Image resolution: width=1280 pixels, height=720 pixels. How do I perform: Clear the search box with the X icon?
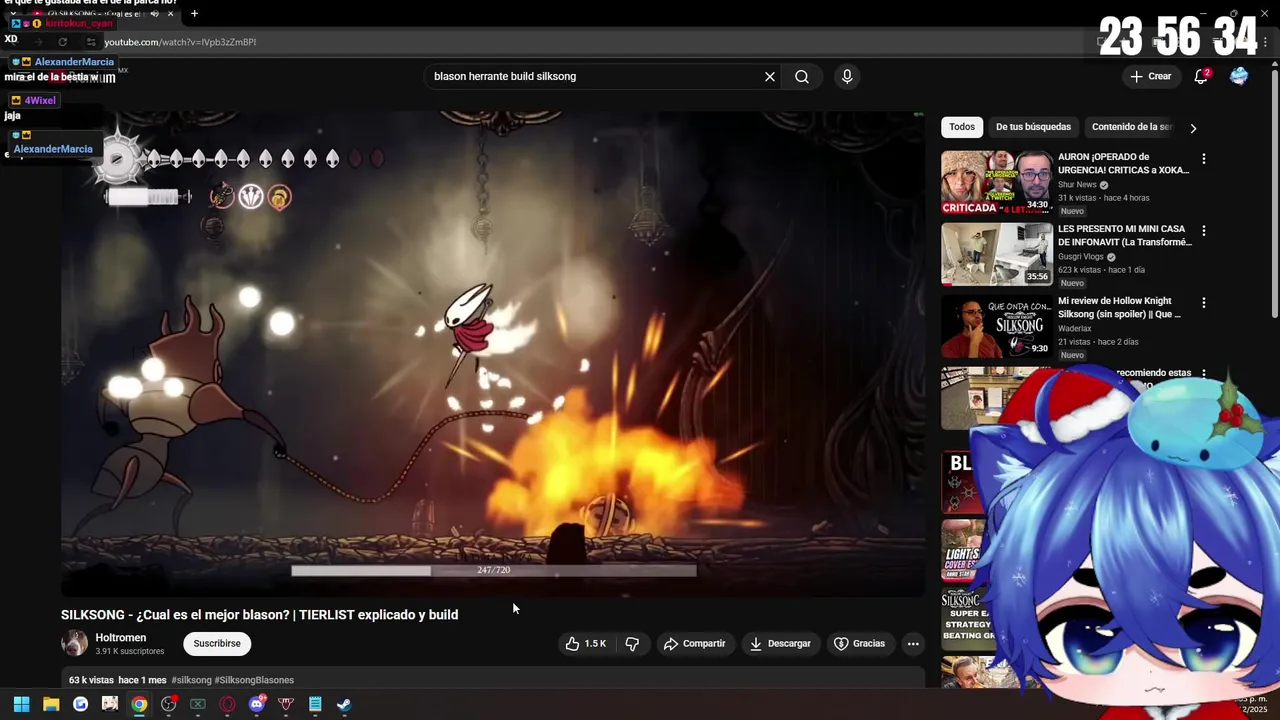(x=770, y=77)
